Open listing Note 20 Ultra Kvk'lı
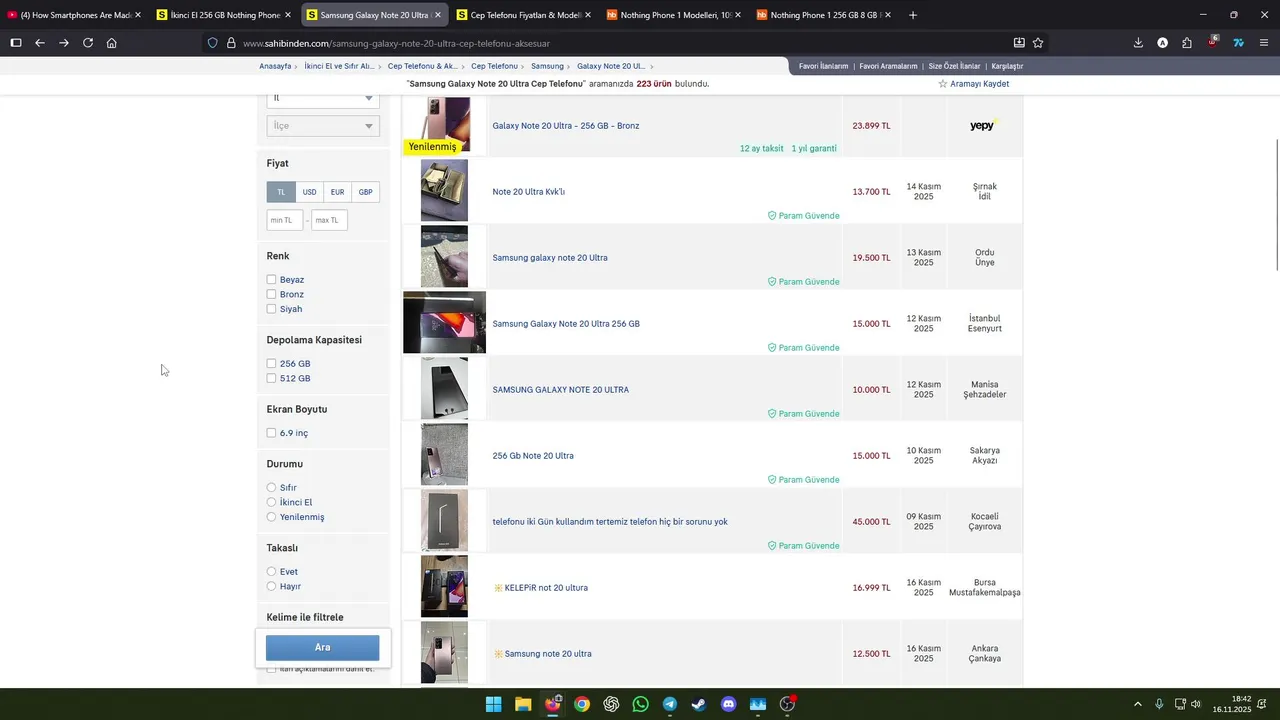Viewport: 1280px width, 720px height. [x=528, y=192]
